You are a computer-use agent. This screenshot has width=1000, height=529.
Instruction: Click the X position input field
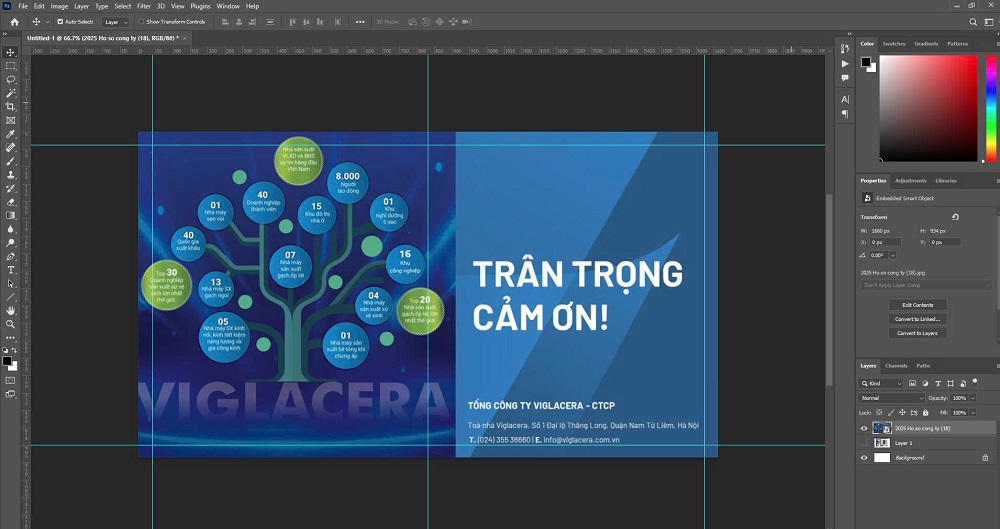point(886,242)
